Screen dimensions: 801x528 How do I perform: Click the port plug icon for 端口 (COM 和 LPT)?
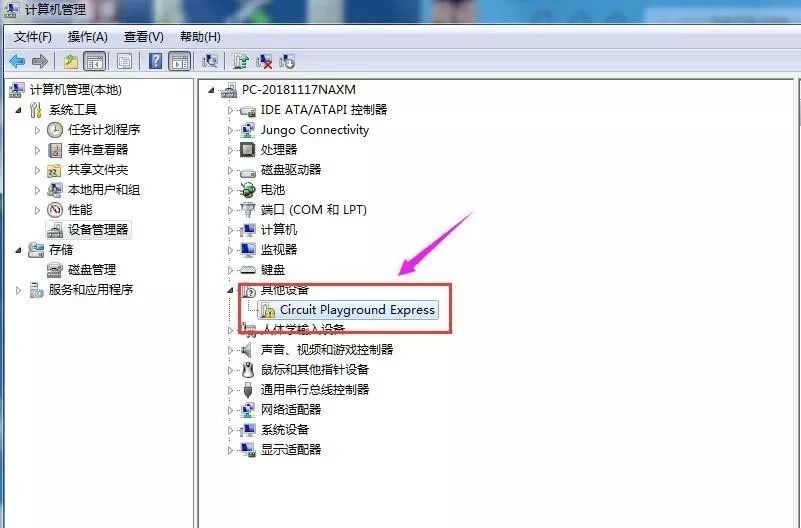[247, 210]
